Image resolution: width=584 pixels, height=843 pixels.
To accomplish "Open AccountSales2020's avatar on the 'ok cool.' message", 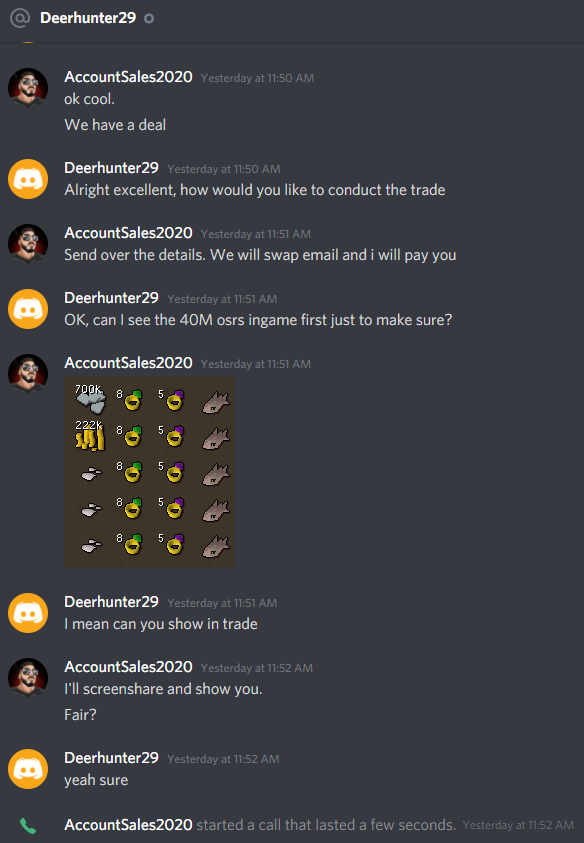I will pos(28,88).
